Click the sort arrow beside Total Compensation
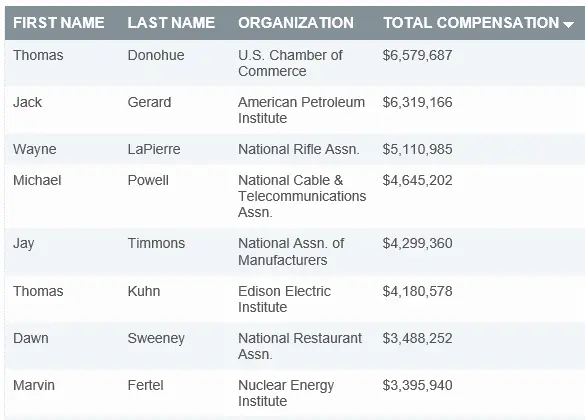The height and width of the screenshot is (420, 585). coord(568,25)
